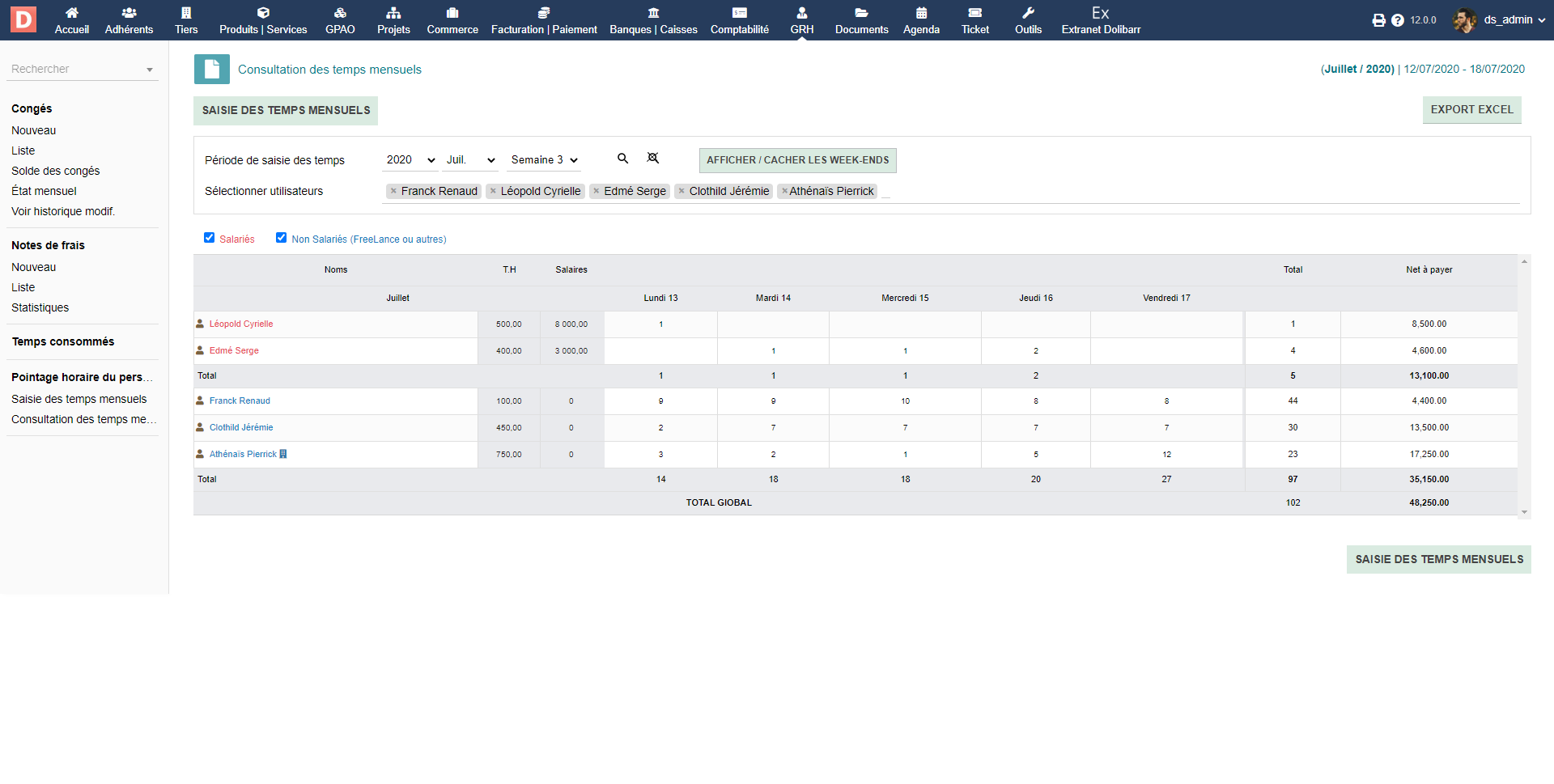Expand the Juil. month dropdown
This screenshot has width=1554, height=784.
coord(470,160)
